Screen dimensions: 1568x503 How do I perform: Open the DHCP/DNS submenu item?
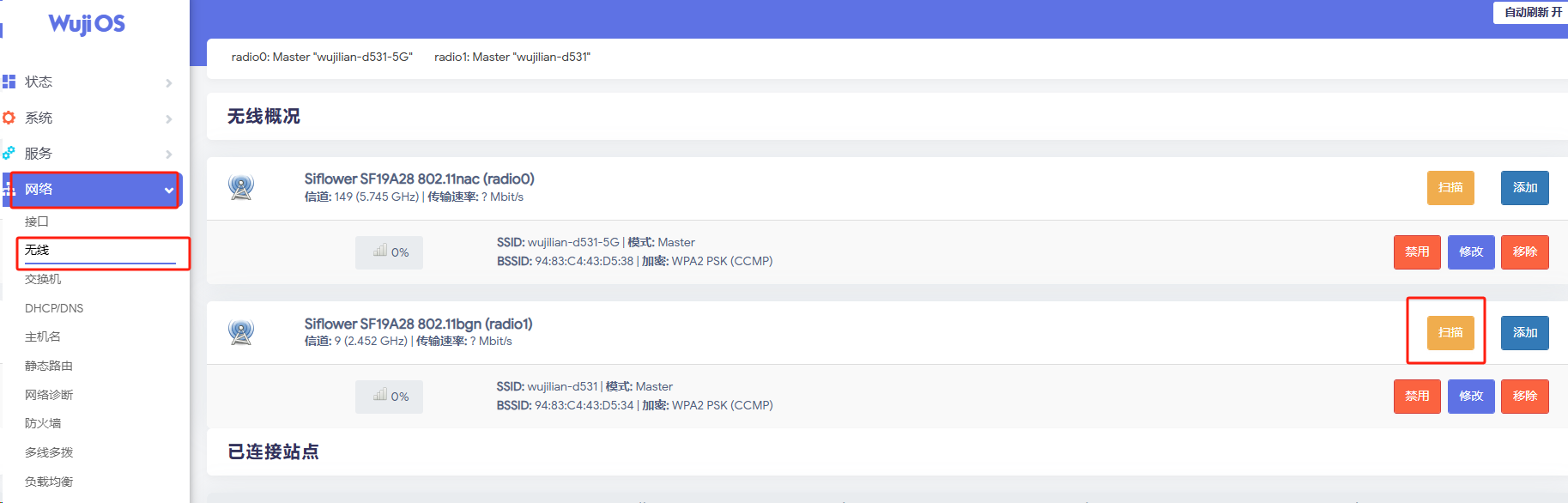tap(54, 308)
